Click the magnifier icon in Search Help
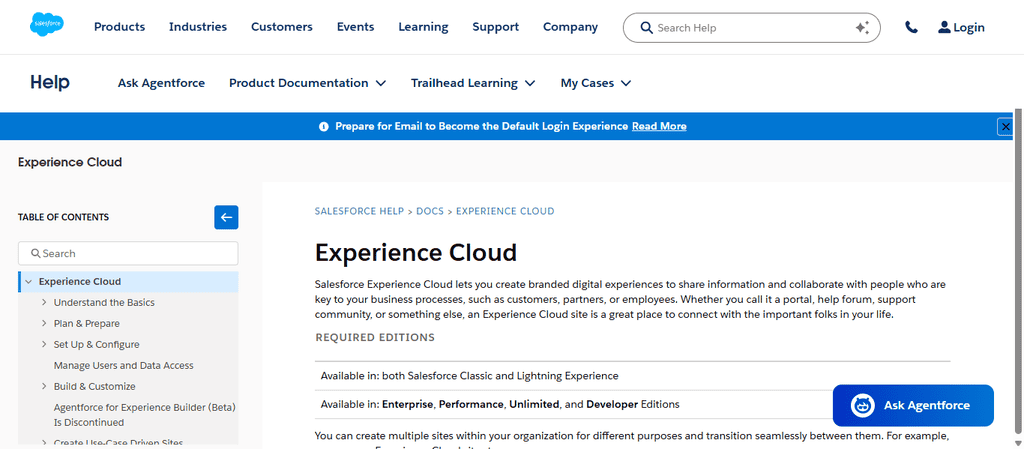 point(647,27)
